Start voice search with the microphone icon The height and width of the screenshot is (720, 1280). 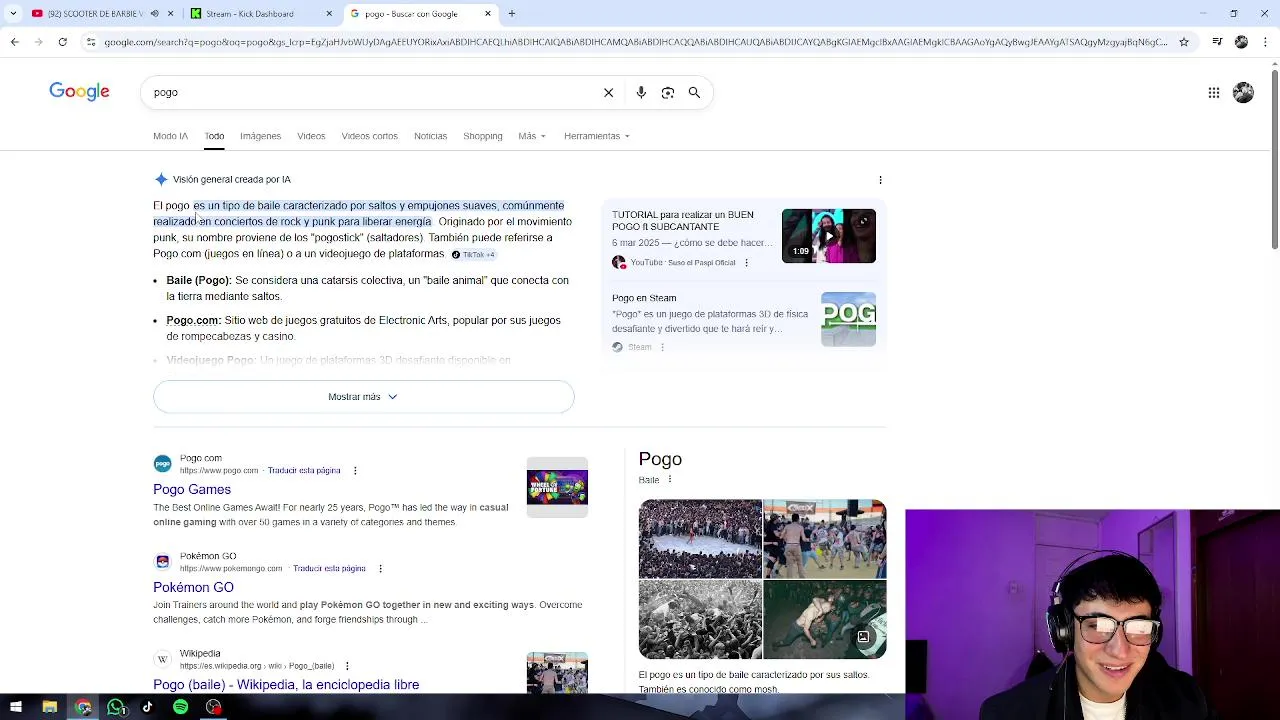tap(641, 93)
